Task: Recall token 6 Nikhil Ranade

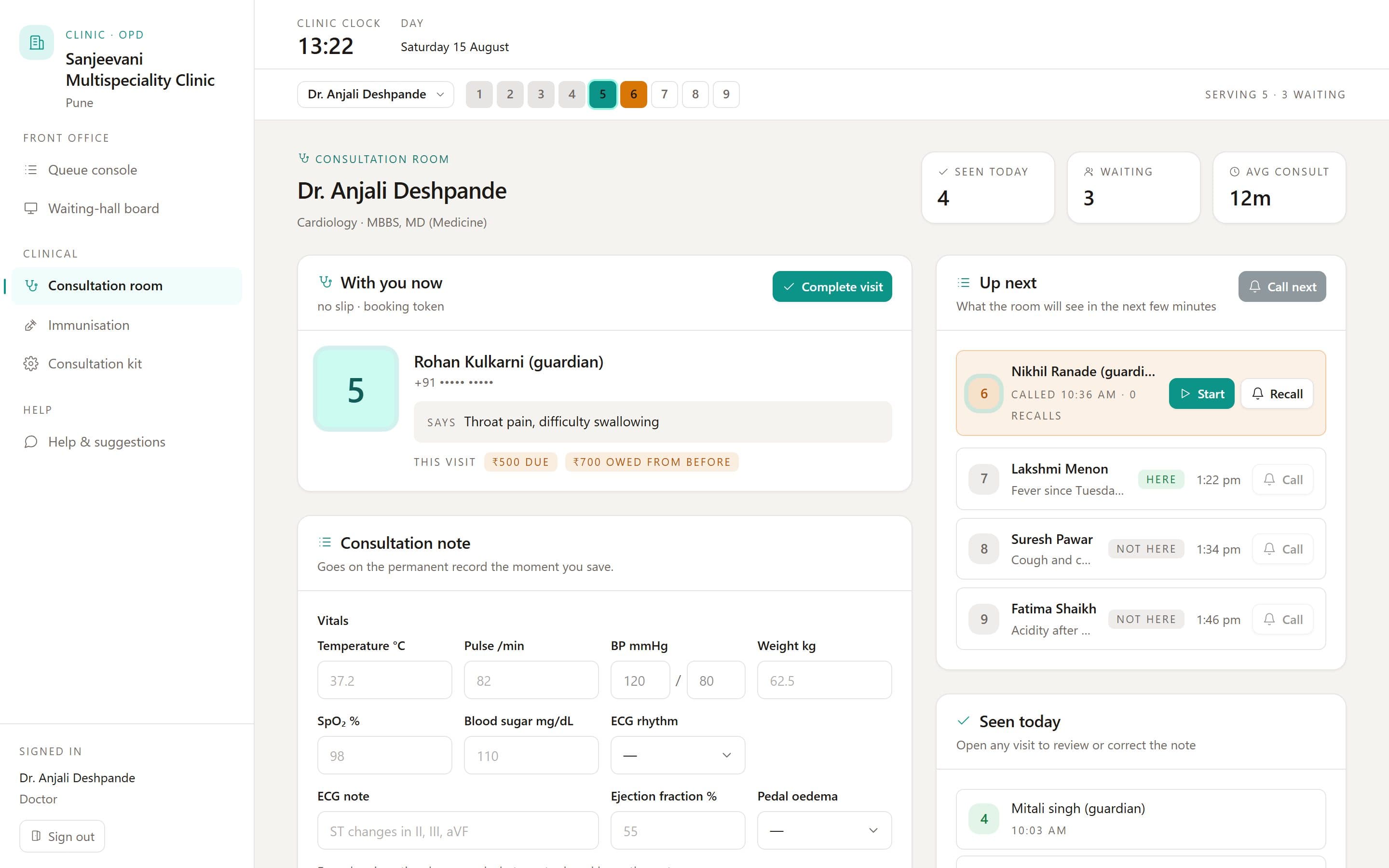Action: 1277,394
